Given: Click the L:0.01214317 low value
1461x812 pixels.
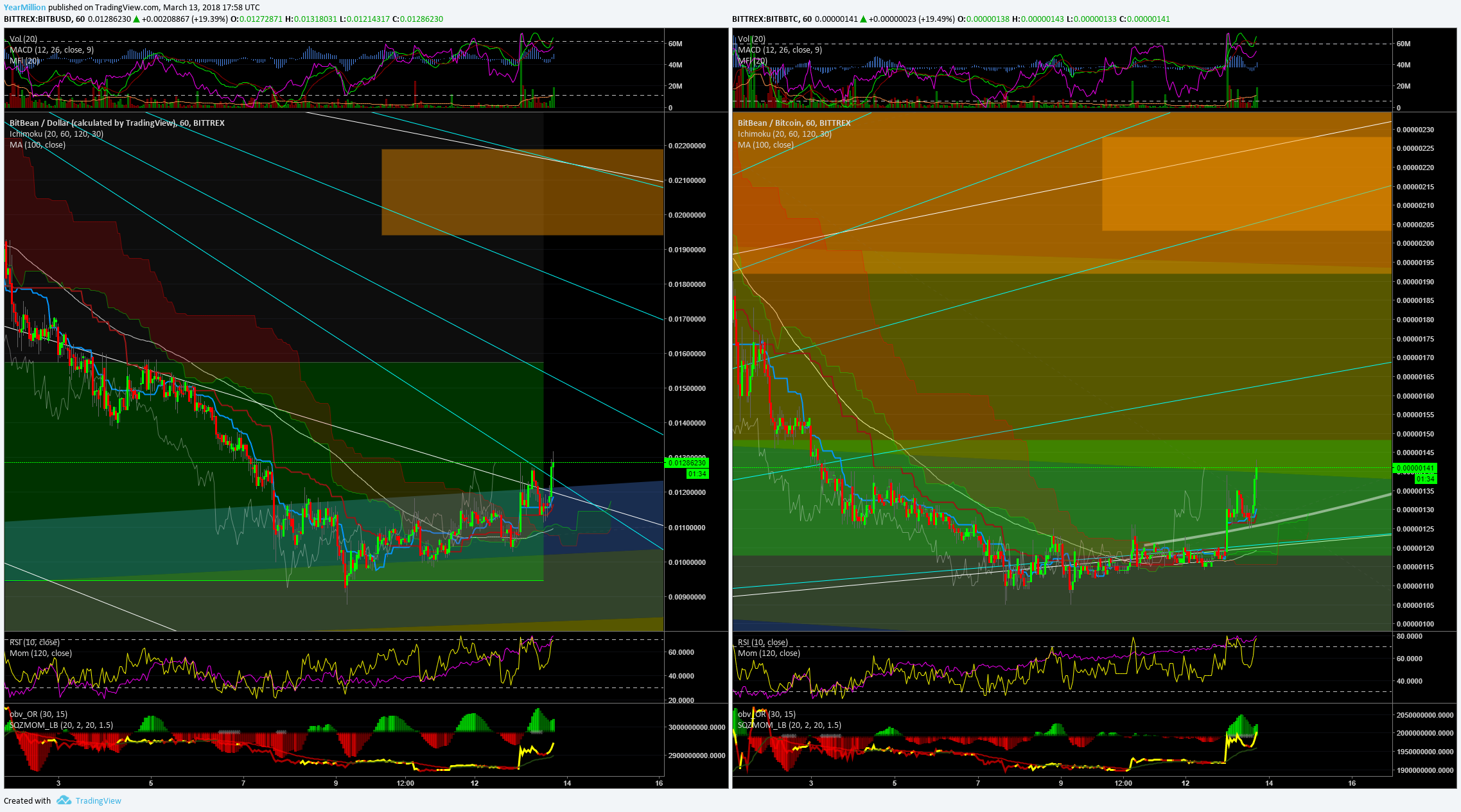Looking at the screenshot, I should [x=365, y=19].
